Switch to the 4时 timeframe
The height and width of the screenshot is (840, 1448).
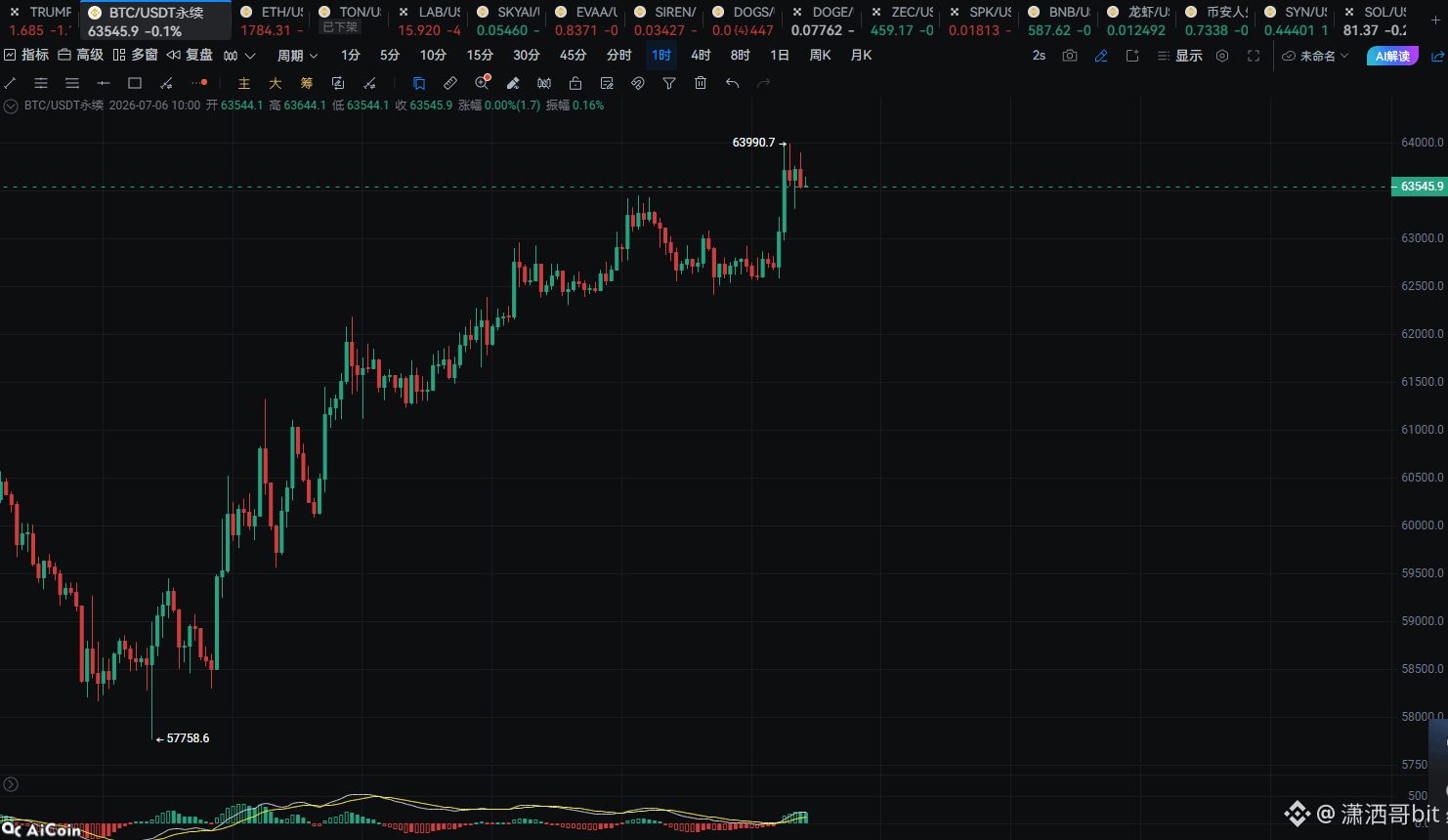point(701,56)
